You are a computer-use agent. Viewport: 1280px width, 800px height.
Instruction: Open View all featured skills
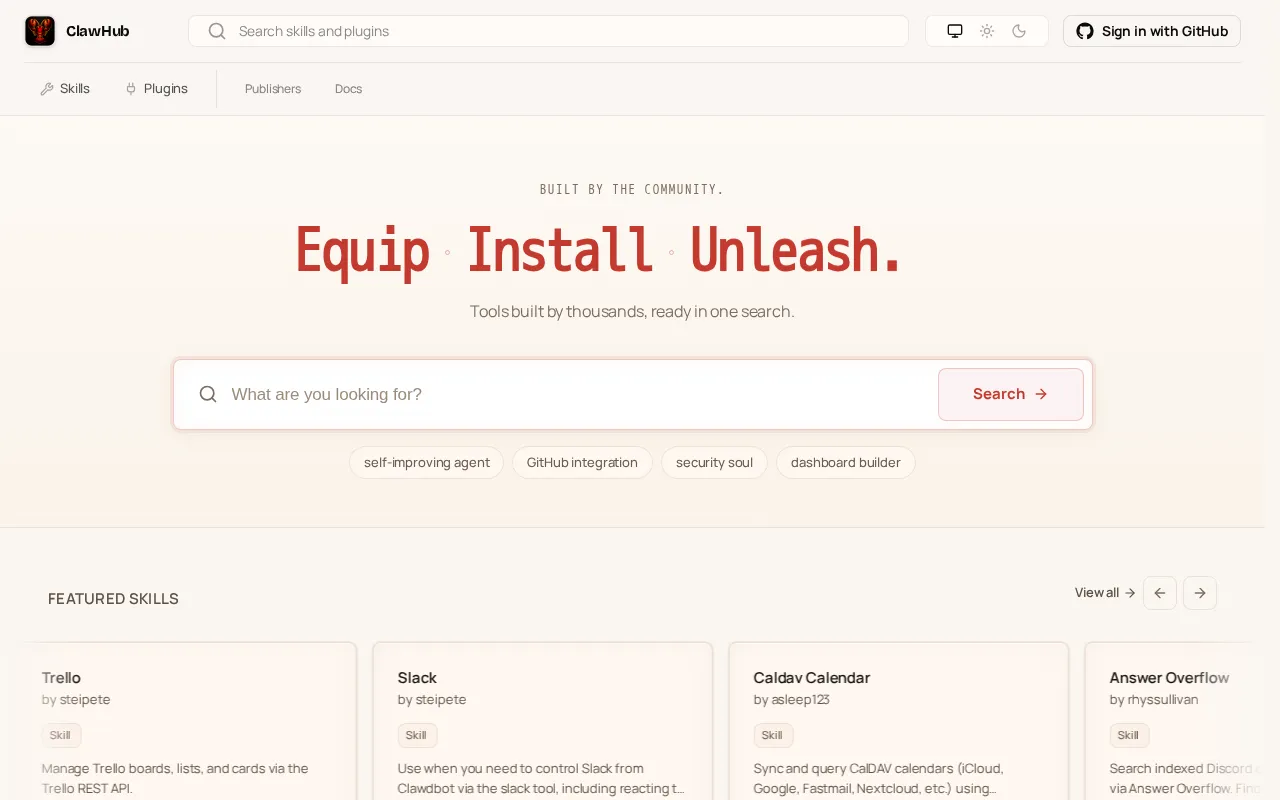[x=1105, y=593]
